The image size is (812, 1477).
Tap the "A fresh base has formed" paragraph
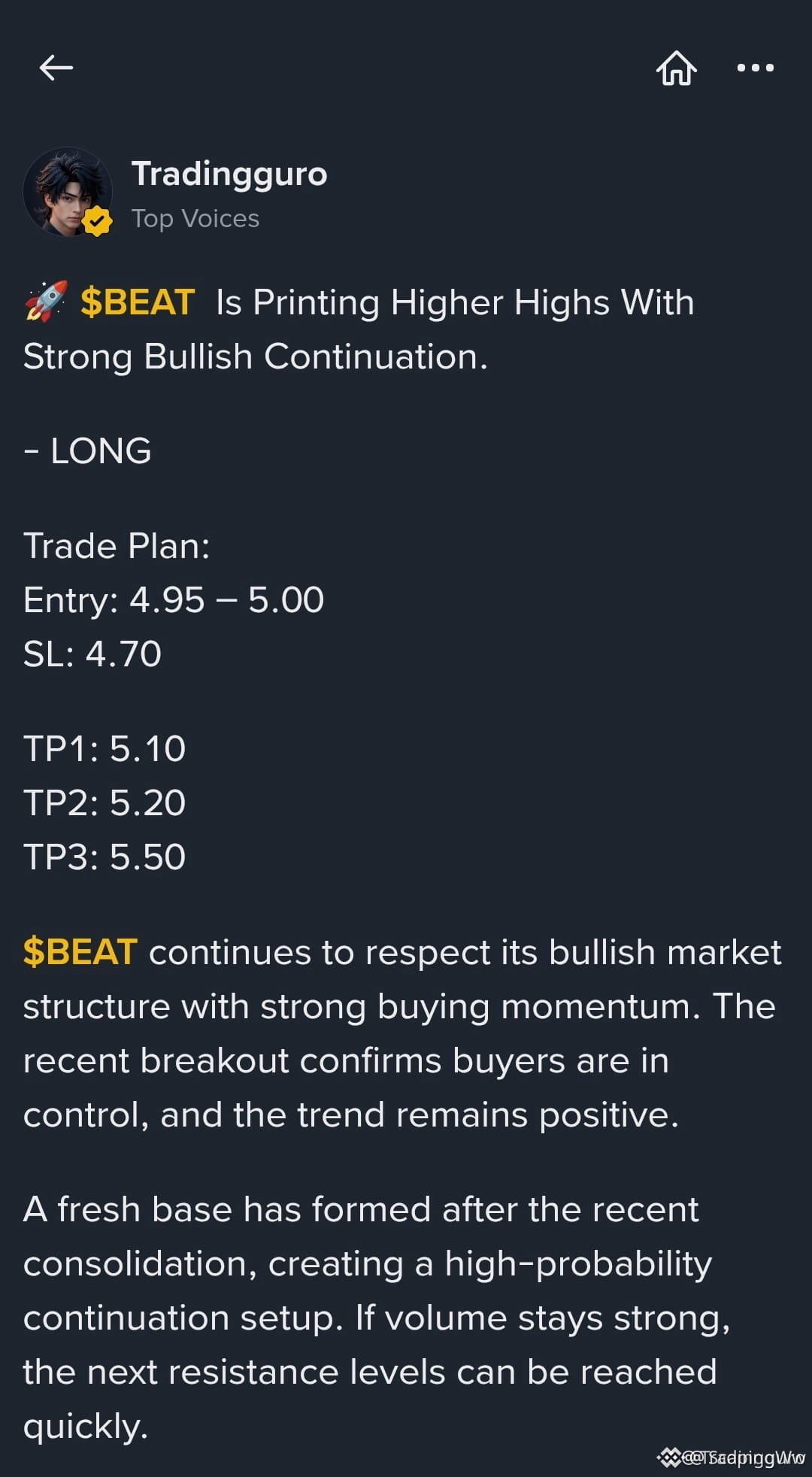coord(376,1318)
